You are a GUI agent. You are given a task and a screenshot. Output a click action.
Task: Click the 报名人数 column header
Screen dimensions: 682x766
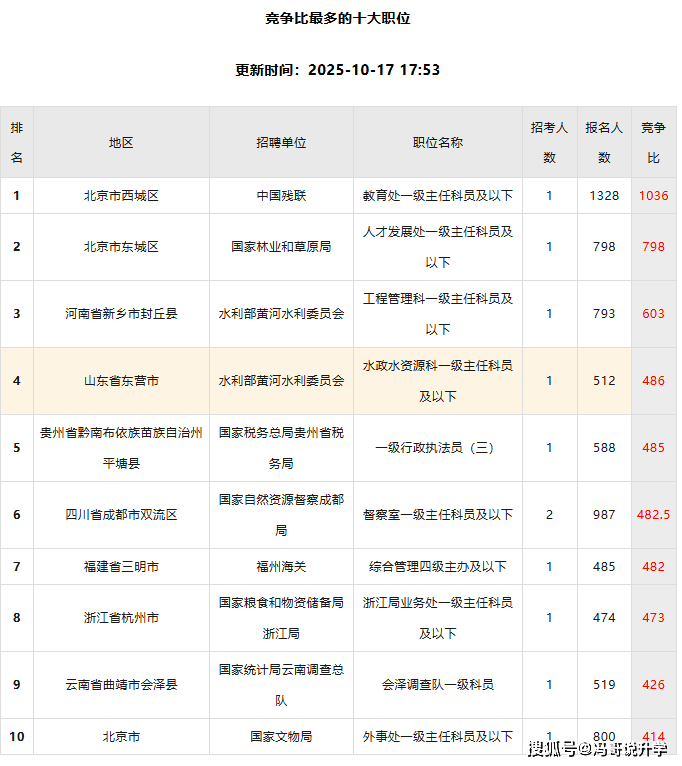pyautogui.click(x=604, y=143)
